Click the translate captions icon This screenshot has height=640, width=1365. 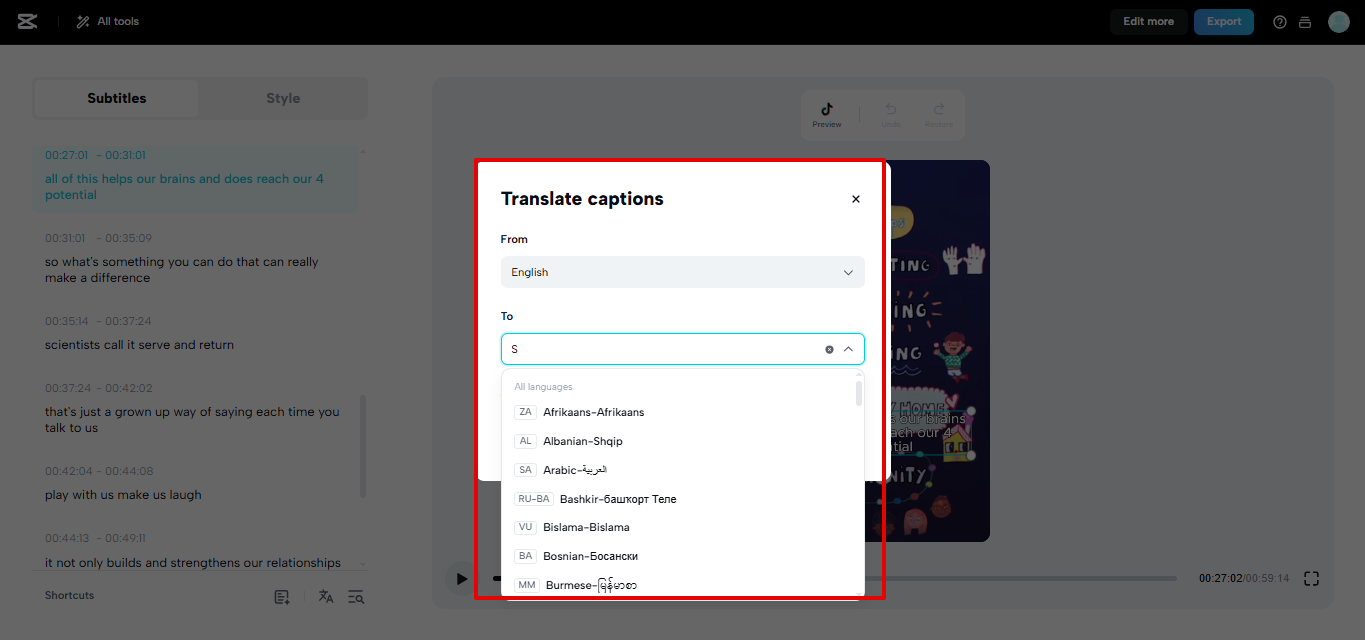click(x=325, y=596)
